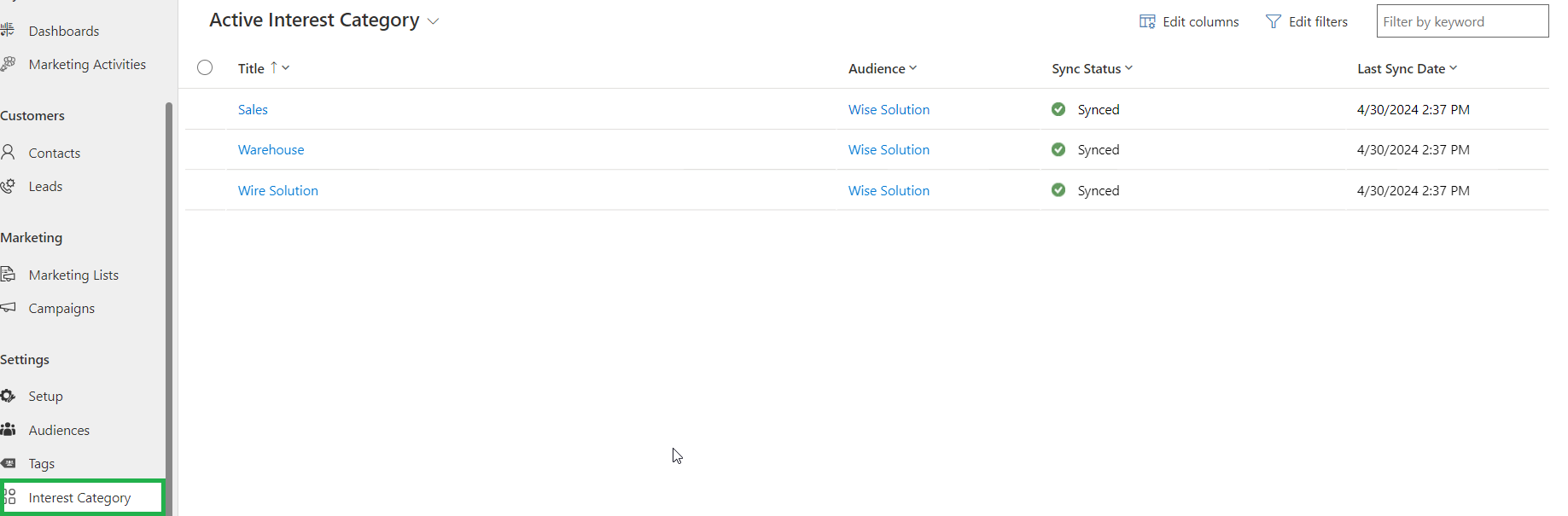Toggle the select-all rows circle
1568x516 pixels.
[x=205, y=68]
